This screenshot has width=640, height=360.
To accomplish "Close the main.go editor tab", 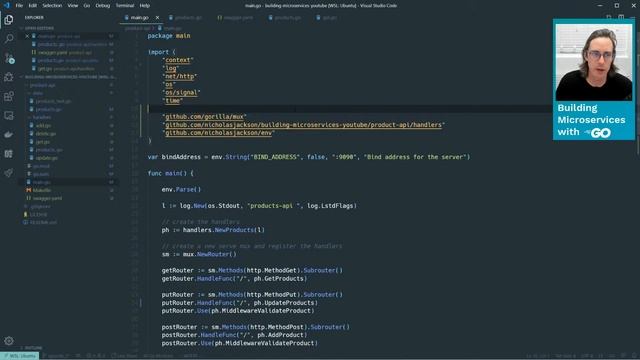I will 157,18.
